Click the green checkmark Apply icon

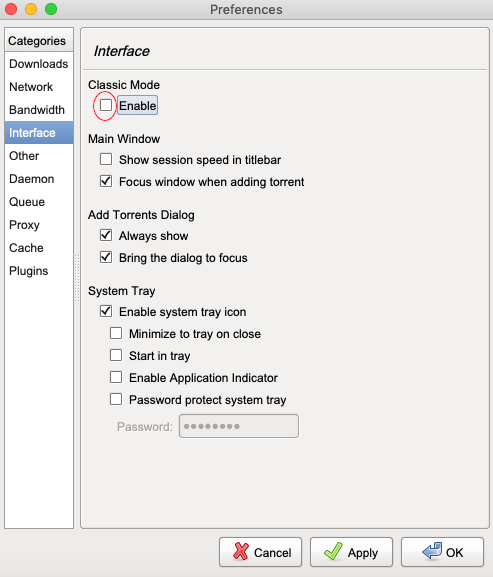click(333, 551)
